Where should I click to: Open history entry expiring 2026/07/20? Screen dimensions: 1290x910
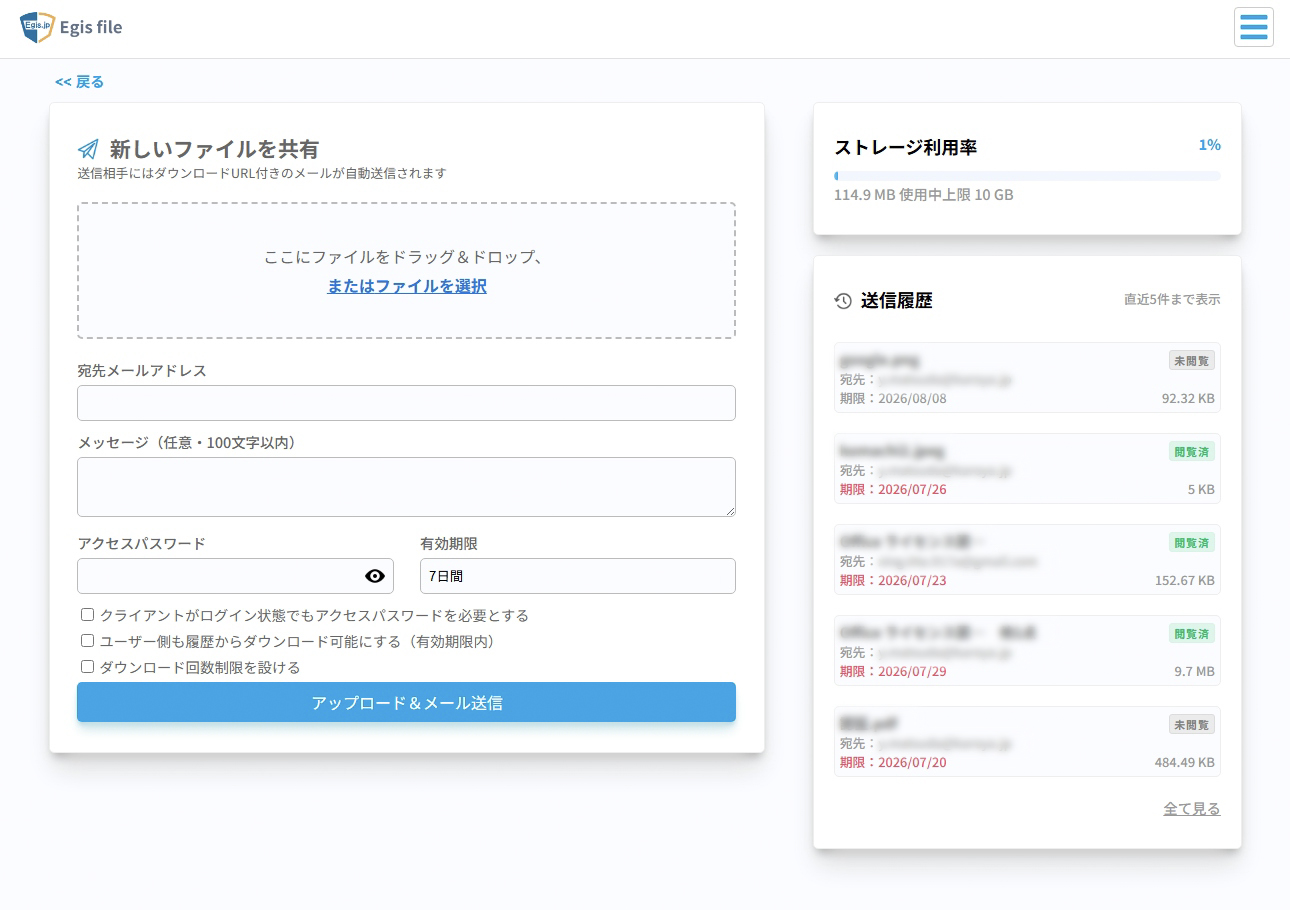click(x=1027, y=742)
